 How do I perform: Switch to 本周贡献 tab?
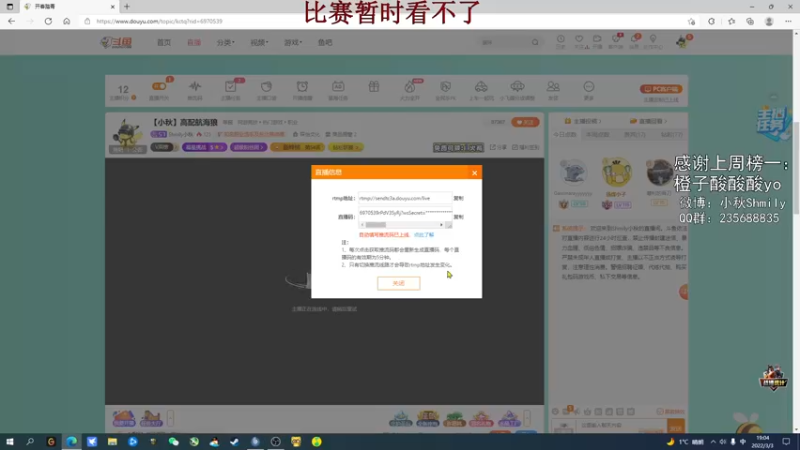click(x=597, y=135)
